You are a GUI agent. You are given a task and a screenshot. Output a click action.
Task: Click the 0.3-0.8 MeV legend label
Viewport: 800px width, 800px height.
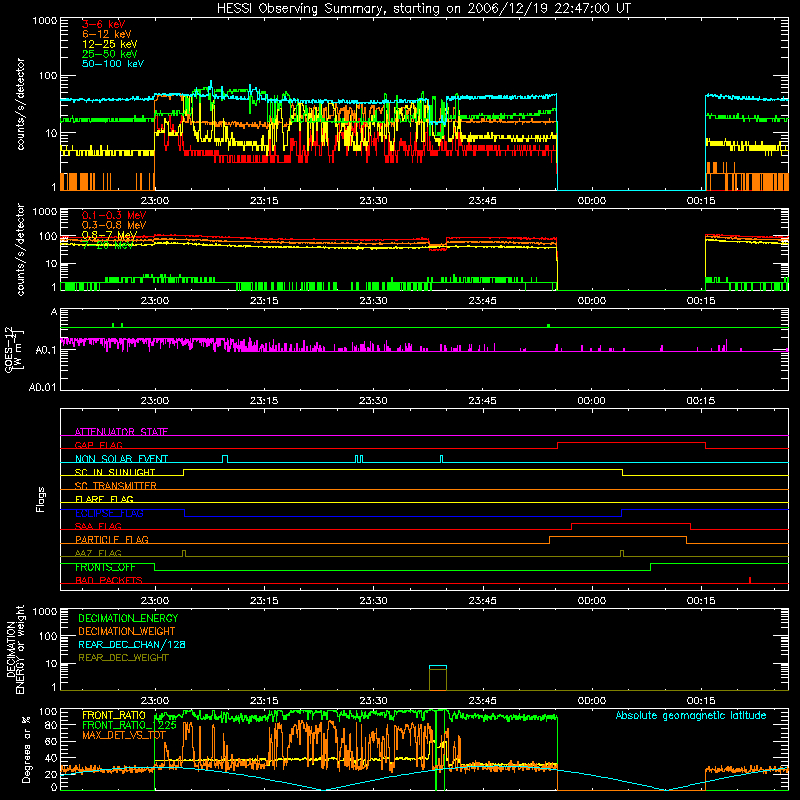point(114,225)
